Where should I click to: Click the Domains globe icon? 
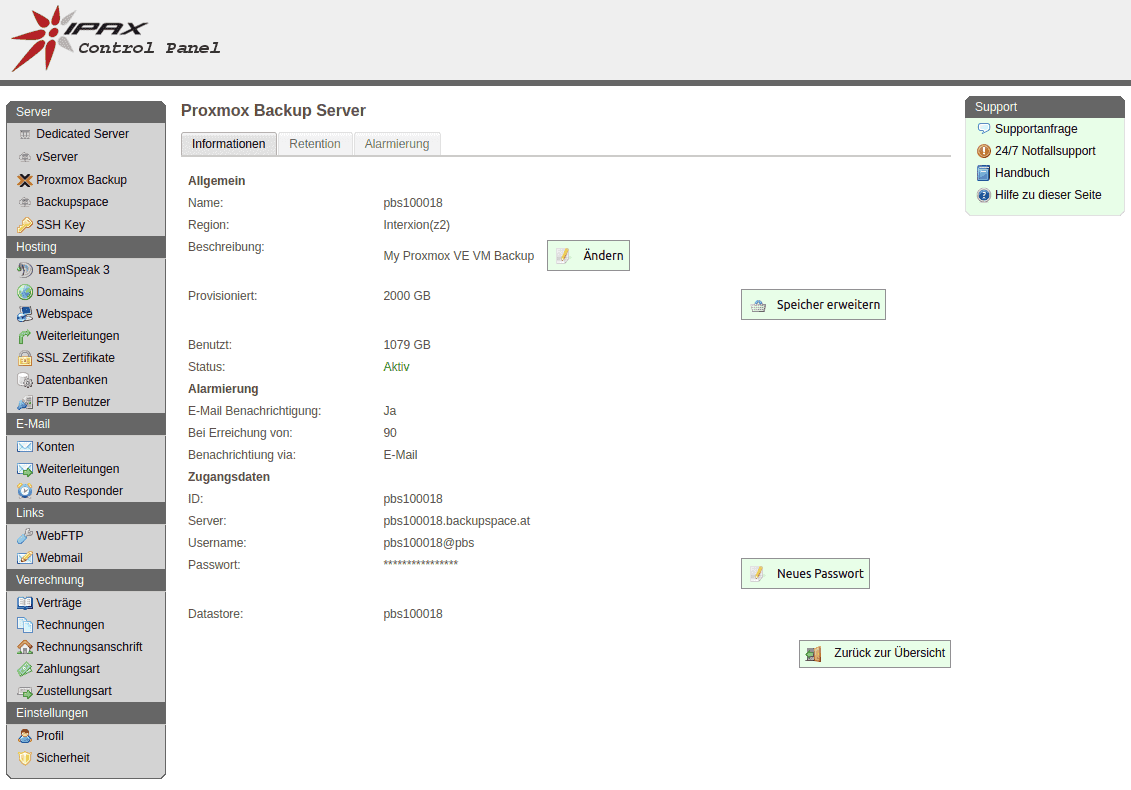pos(25,292)
